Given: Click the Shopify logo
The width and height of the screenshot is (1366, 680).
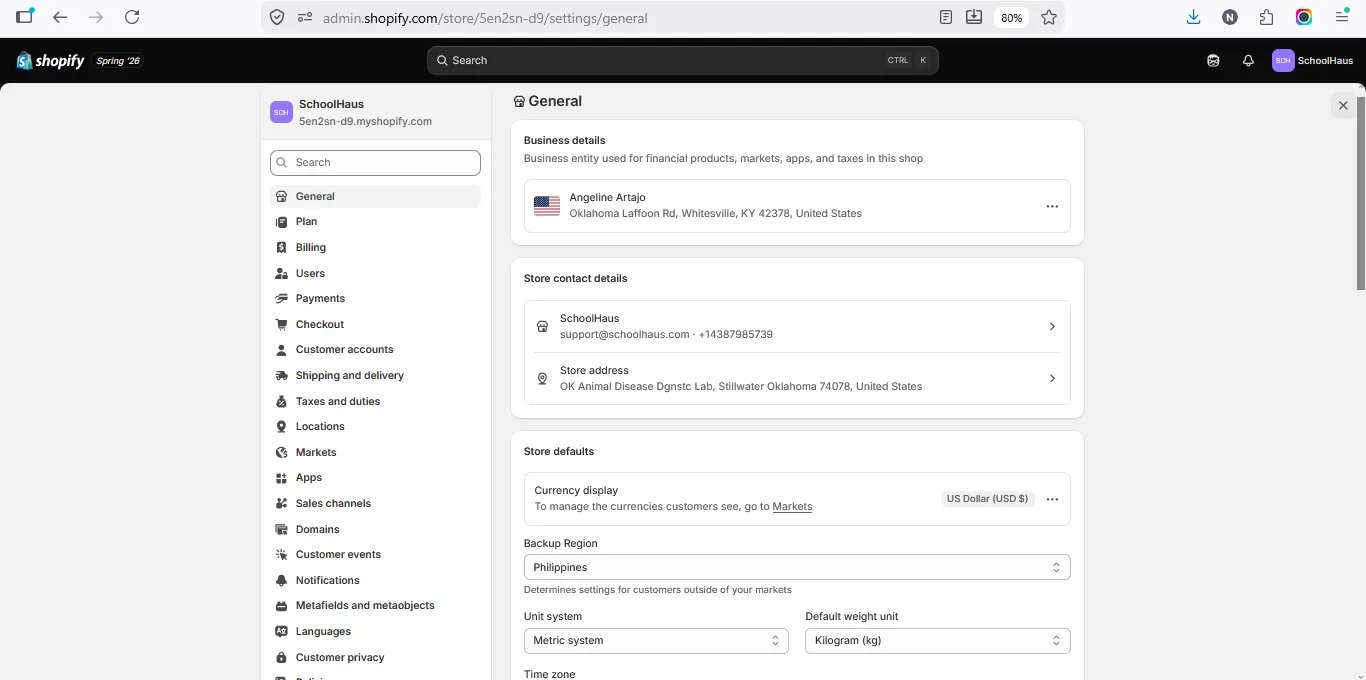Looking at the screenshot, I should point(50,60).
